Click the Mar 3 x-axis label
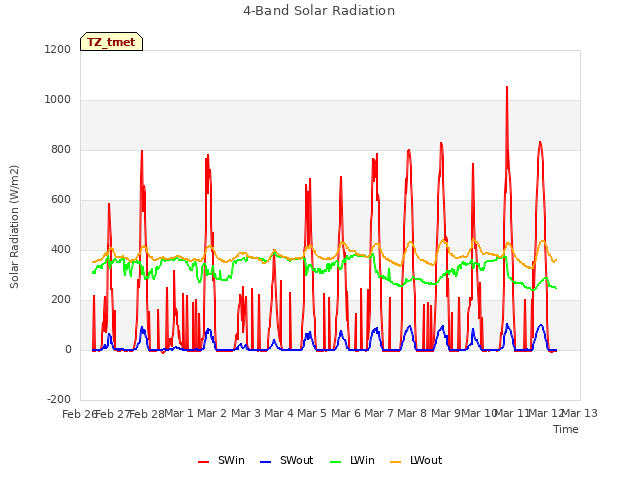 point(246,413)
